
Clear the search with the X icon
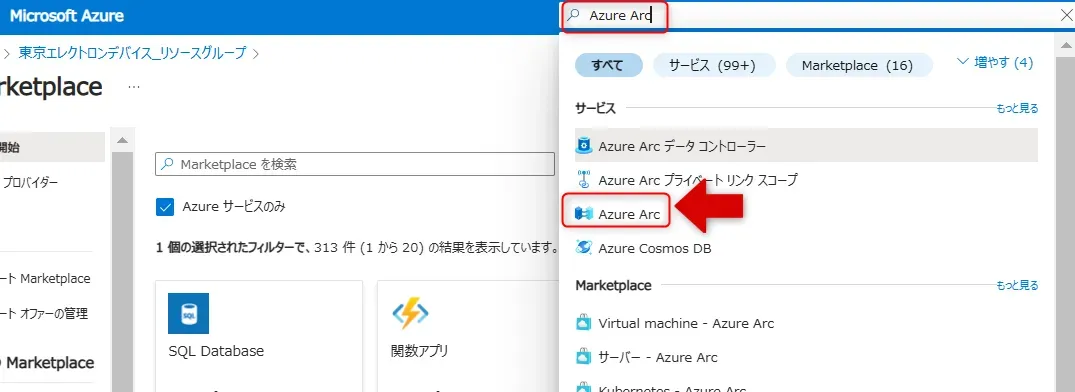(x=1066, y=16)
